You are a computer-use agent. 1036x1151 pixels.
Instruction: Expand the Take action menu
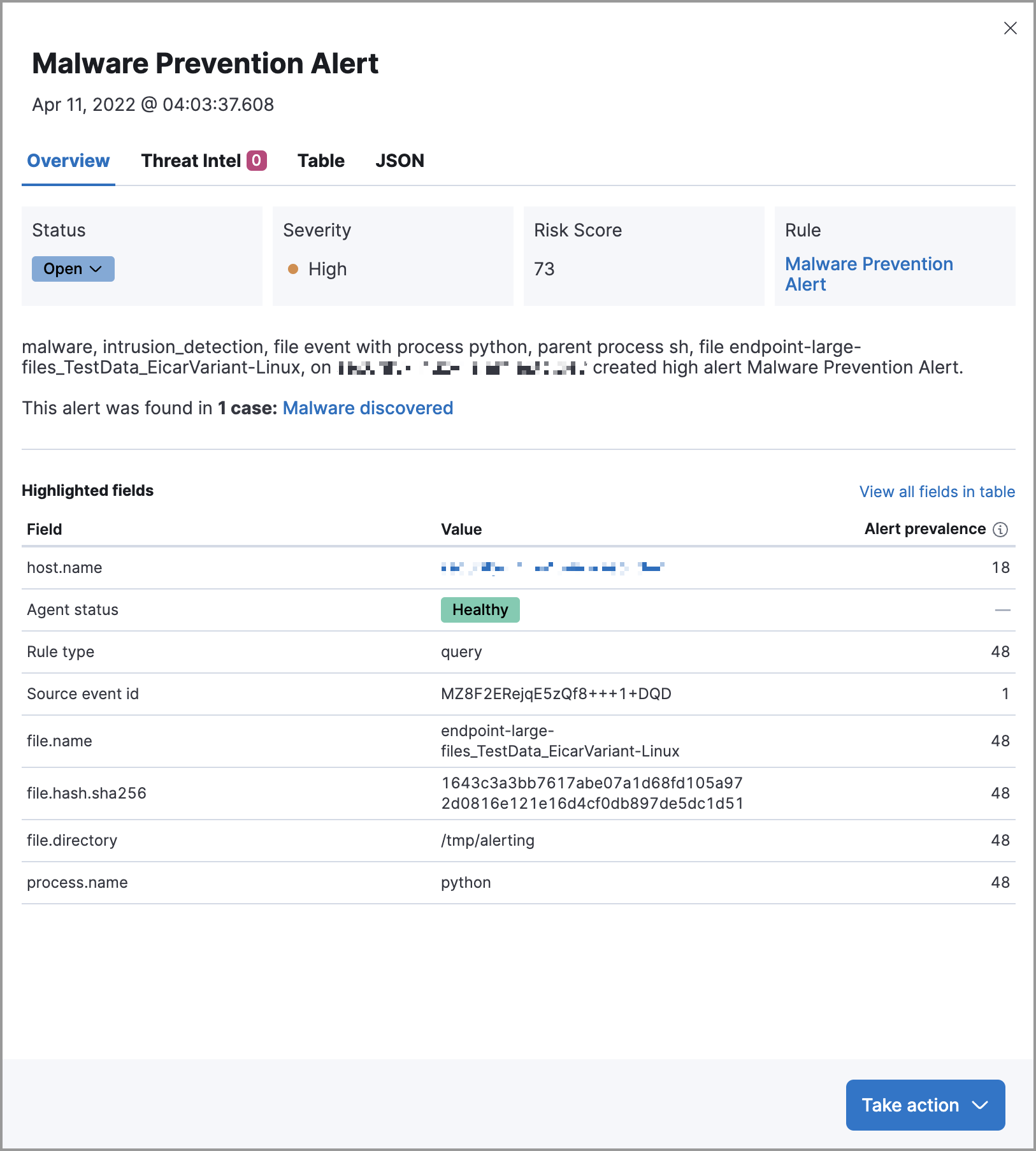(924, 1105)
